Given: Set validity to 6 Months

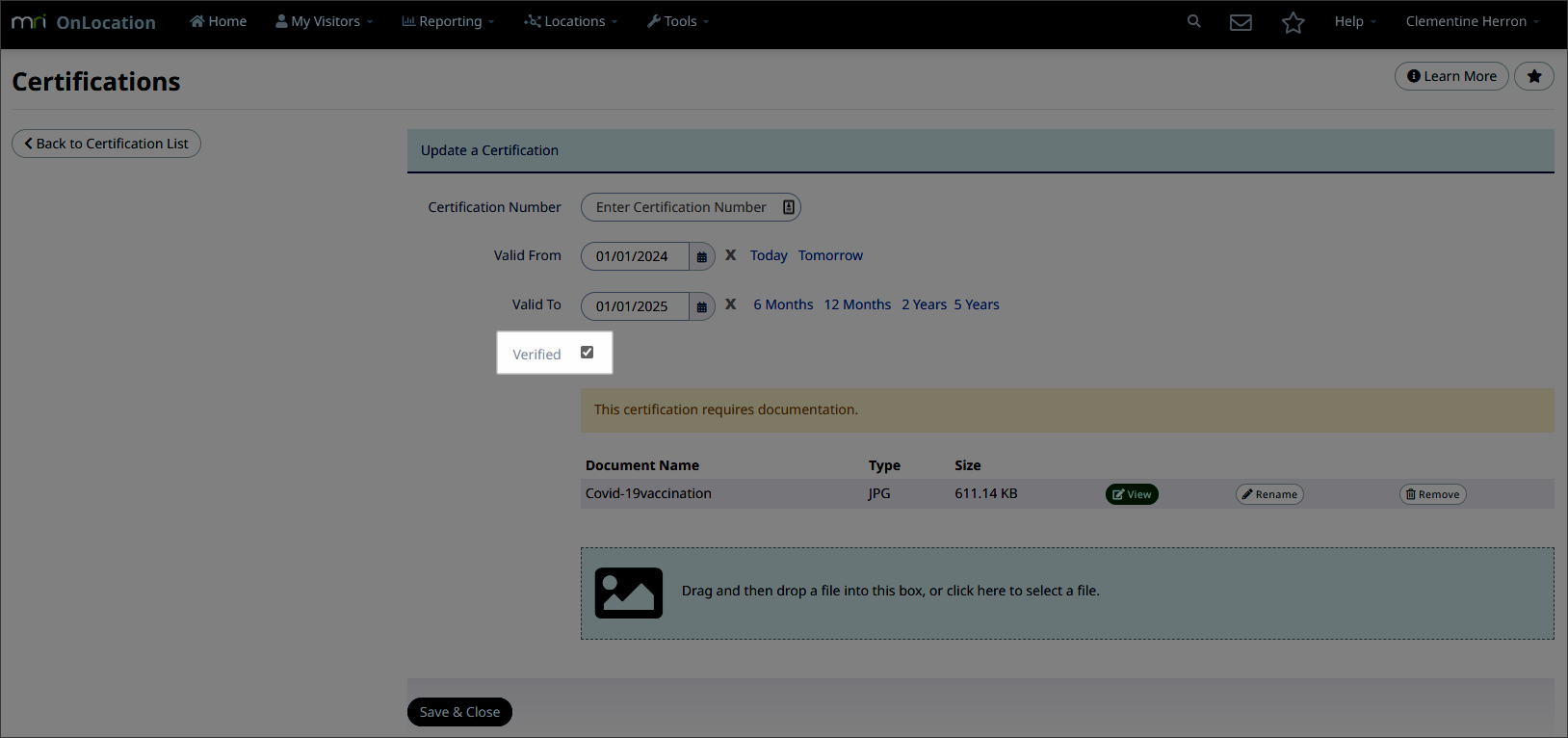Looking at the screenshot, I should [783, 304].
